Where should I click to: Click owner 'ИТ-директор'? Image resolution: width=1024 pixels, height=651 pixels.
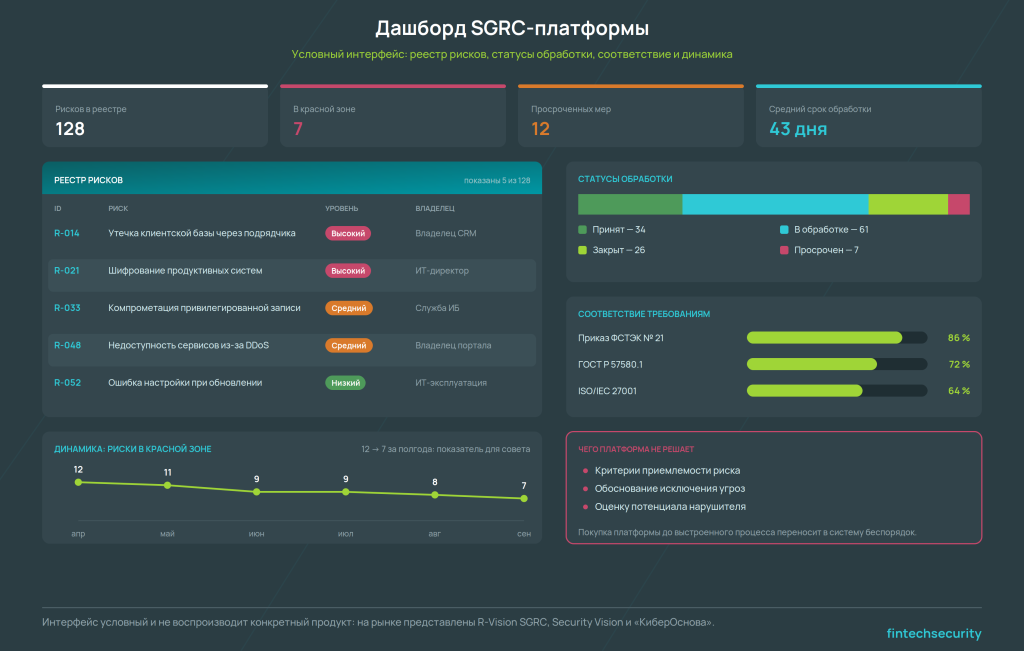pyautogui.click(x=442, y=270)
